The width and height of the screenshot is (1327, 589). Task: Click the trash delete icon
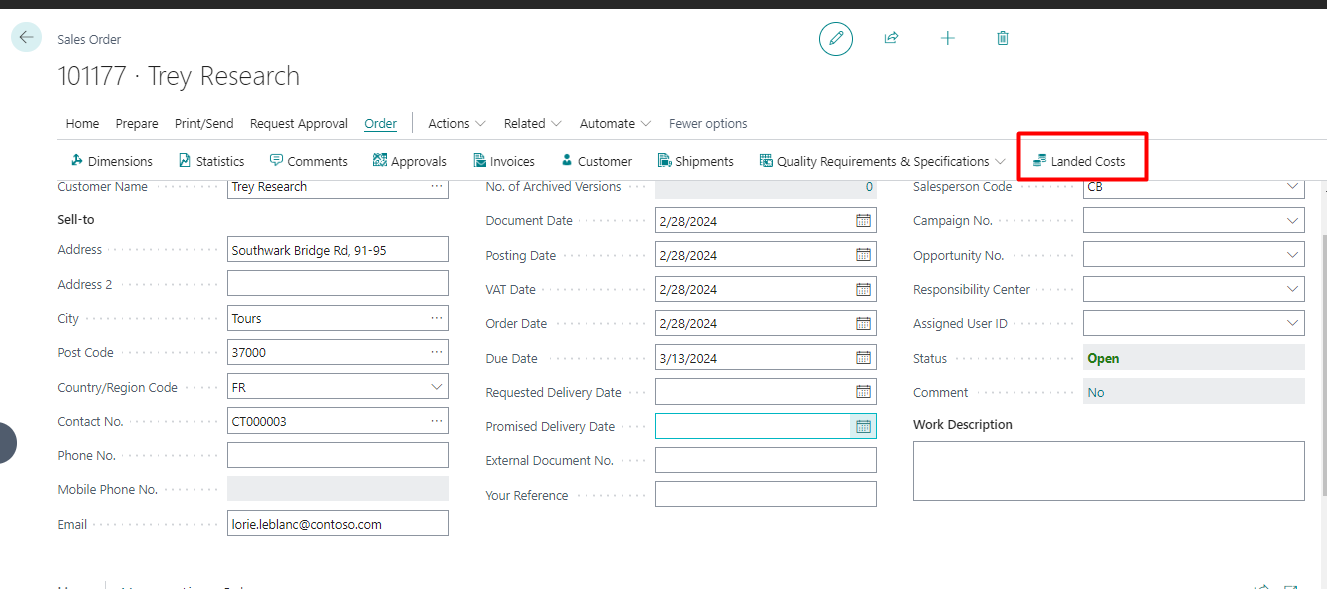click(x=1003, y=39)
